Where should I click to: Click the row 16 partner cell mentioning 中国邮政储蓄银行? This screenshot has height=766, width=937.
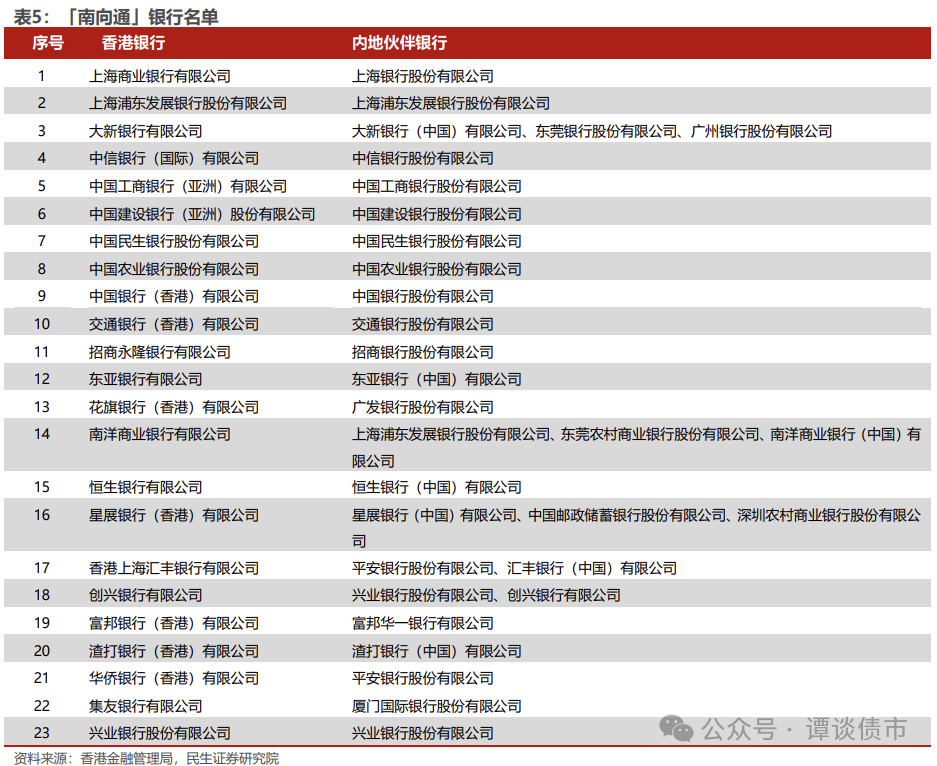tap(636, 528)
